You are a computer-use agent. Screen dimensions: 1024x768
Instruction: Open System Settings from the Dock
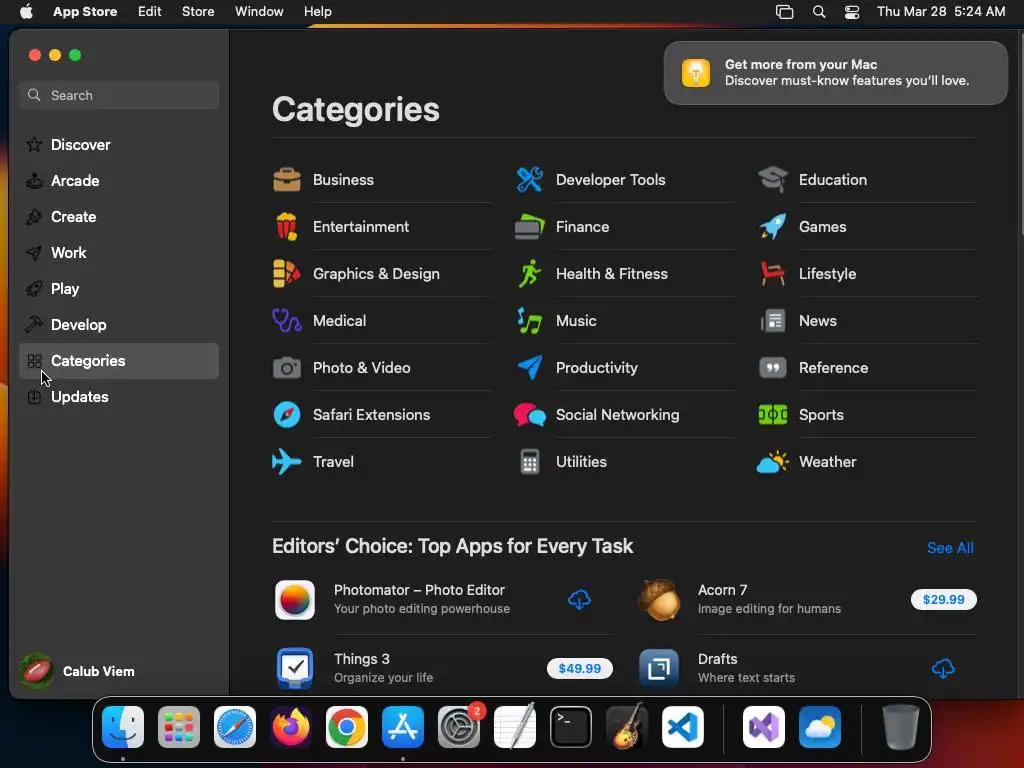click(458, 727)
